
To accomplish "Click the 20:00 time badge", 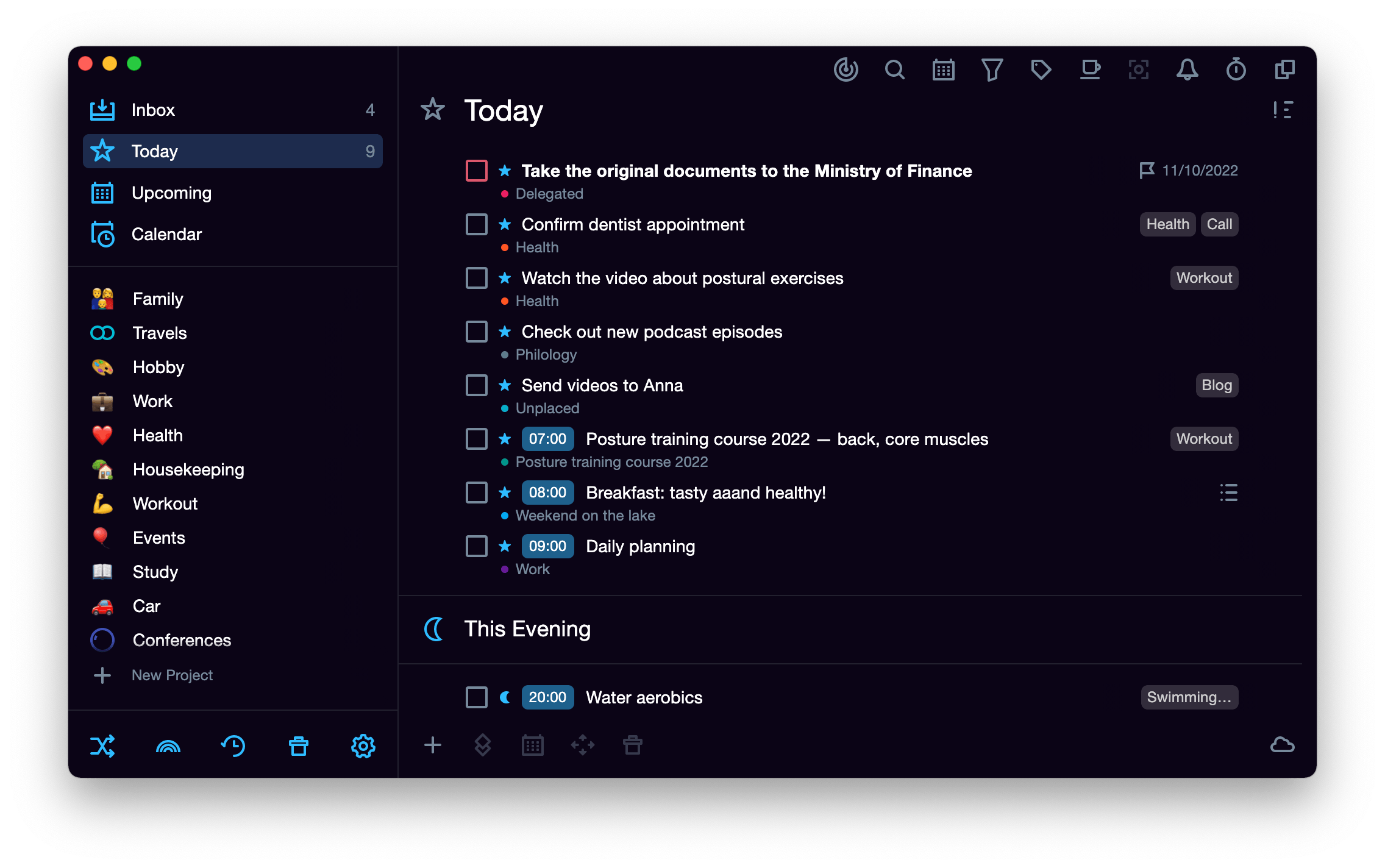I will click(547, 697).
